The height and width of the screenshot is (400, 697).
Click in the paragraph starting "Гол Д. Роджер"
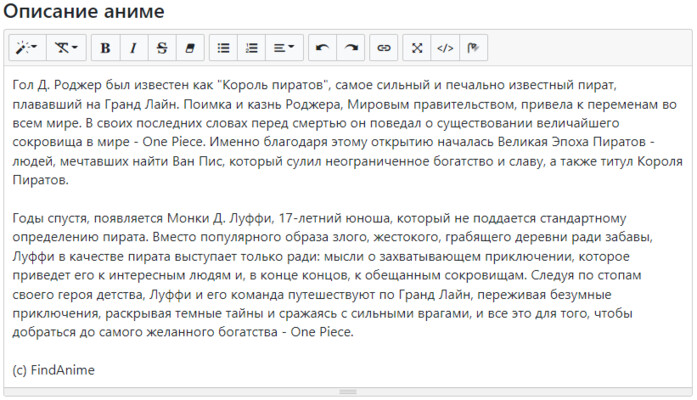pyautogui.click(x=347, y=132)
